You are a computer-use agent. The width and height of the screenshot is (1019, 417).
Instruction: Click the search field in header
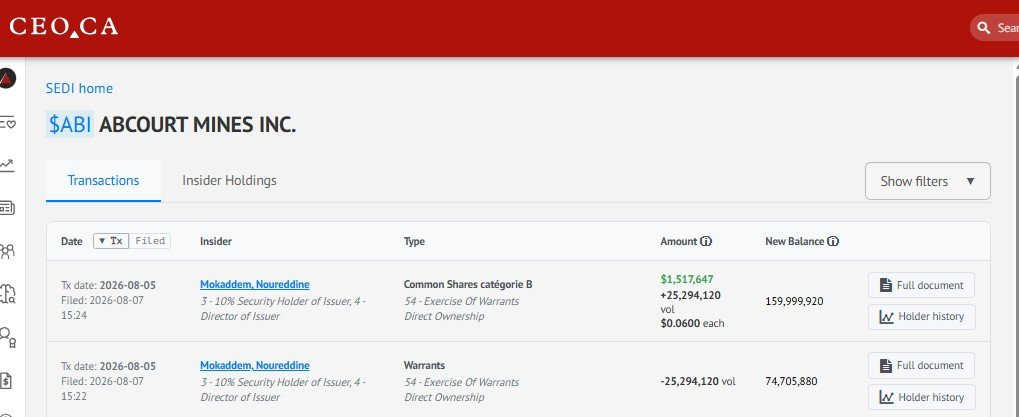click(x=994, y=28)
